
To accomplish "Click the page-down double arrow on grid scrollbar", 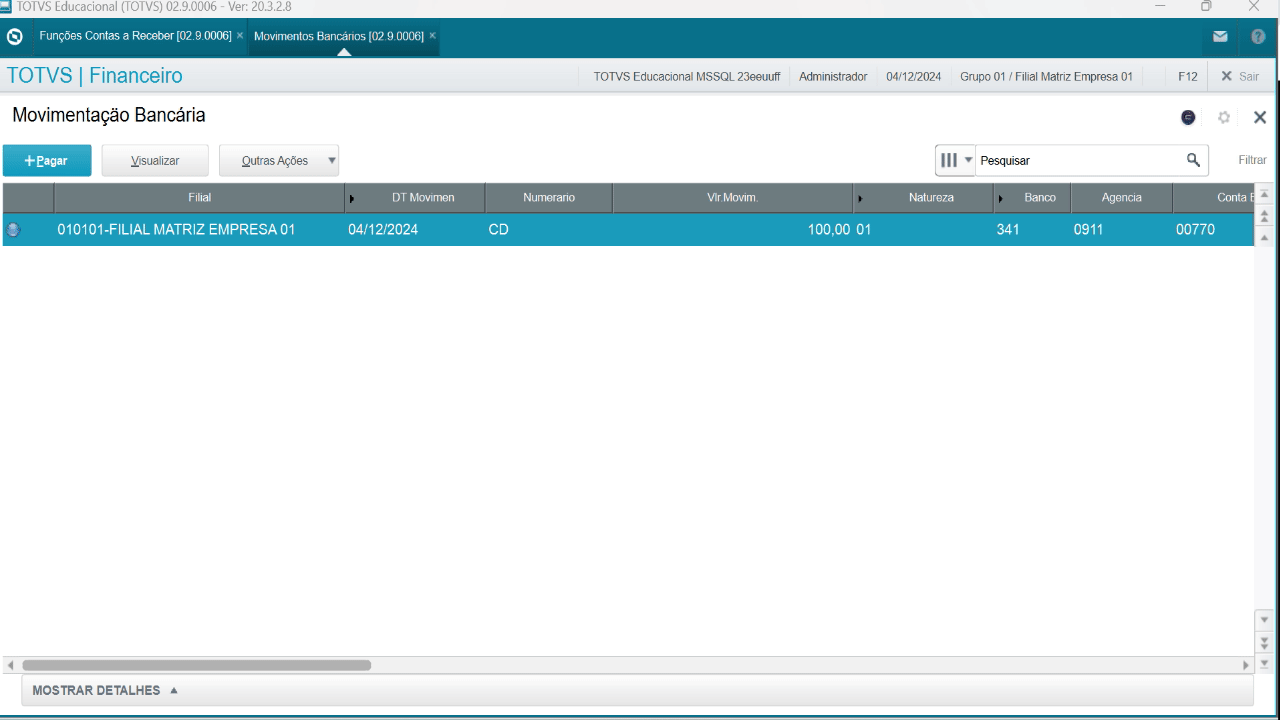I will 1264,642.
